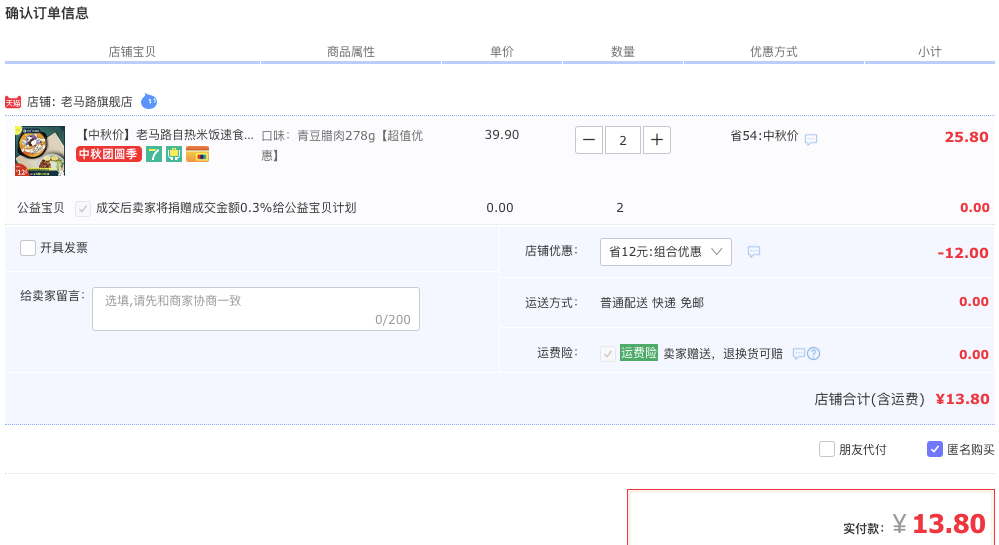Click the 普通配送 快递 免邮 shipping text
The height and width of the screenshot is (545, 999).
pos(652,303)
